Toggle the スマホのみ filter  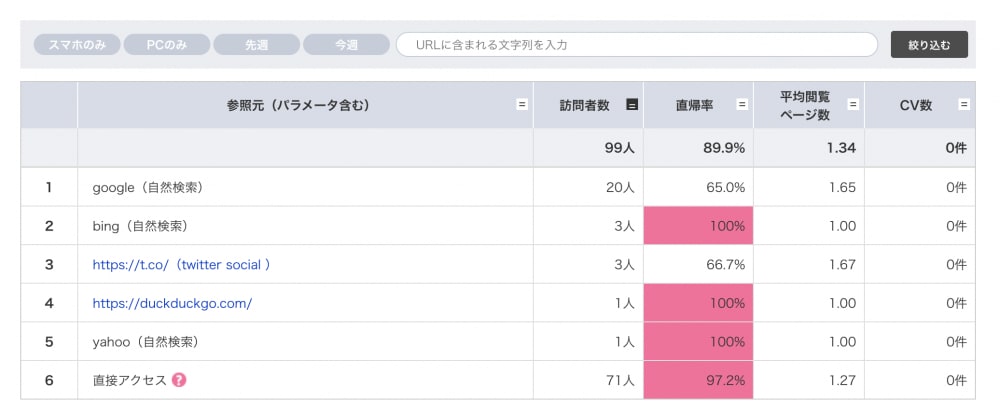(77, 45)
